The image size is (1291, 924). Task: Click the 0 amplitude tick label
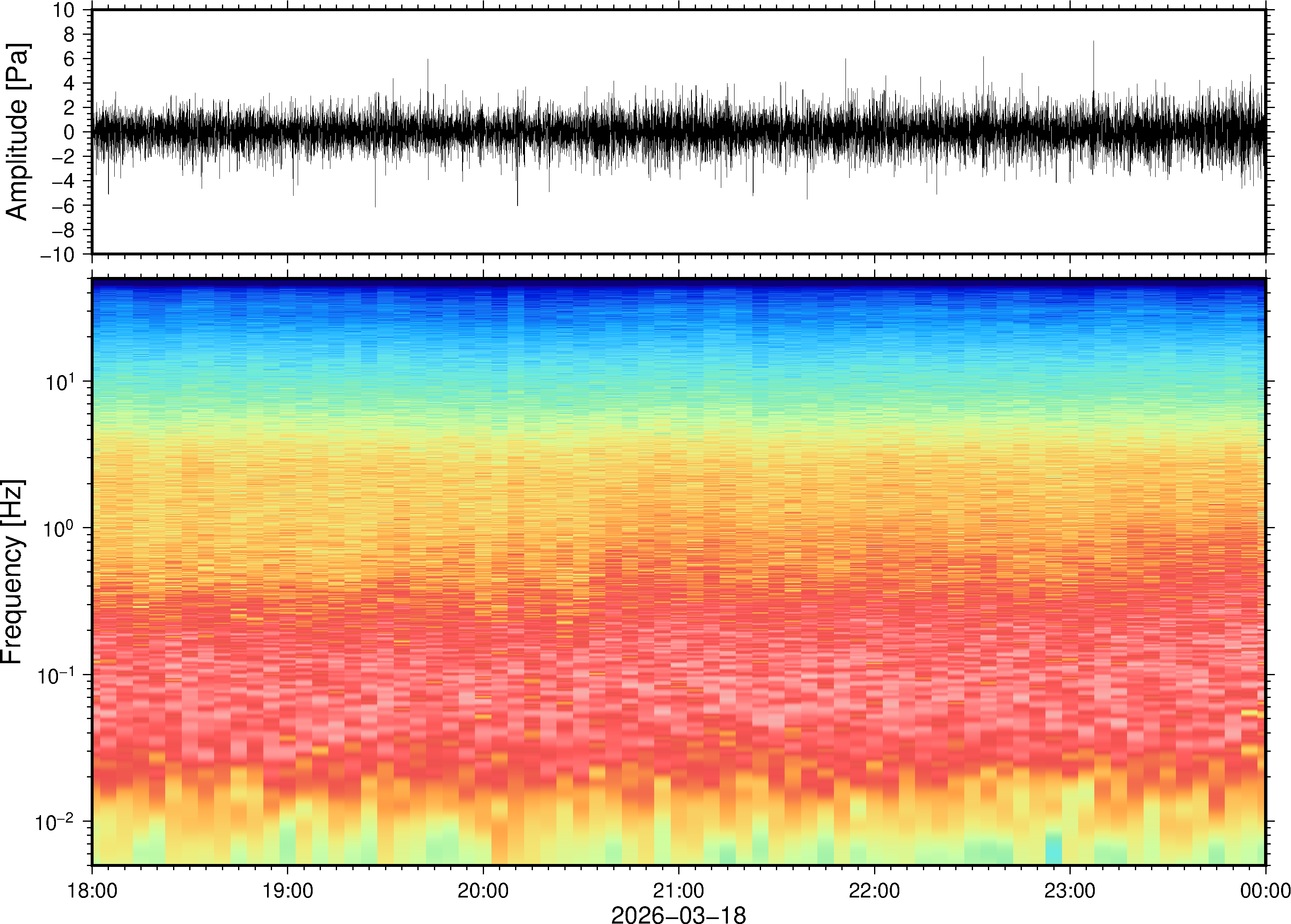(69, 132)
